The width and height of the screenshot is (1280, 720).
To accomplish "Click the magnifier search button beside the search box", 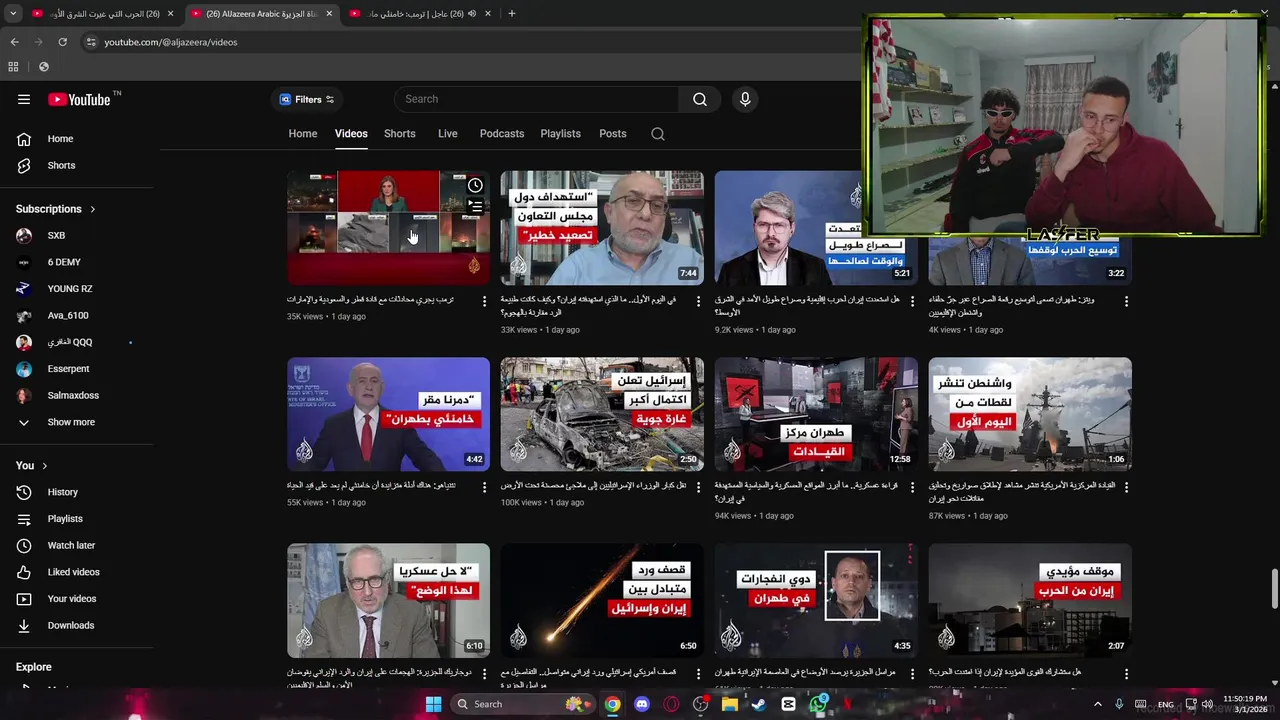I will (700, 99).
